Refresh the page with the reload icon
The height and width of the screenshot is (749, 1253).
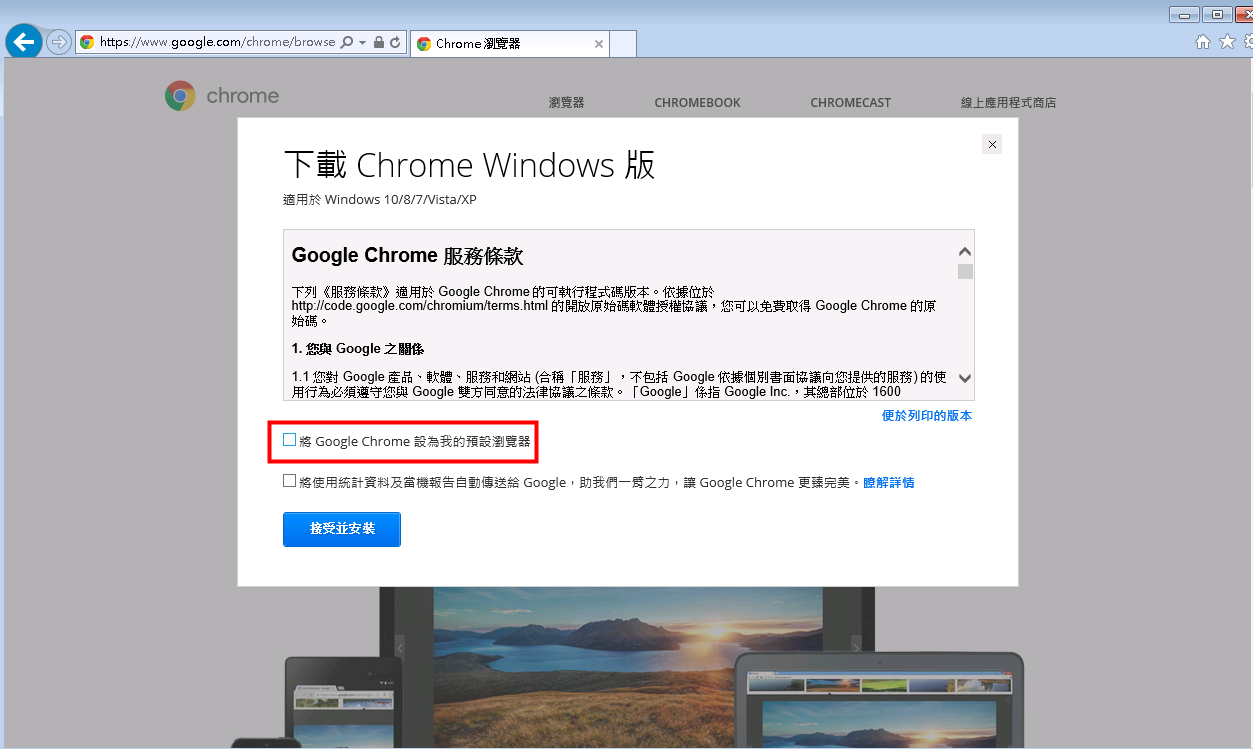click(x=395, y=43)
